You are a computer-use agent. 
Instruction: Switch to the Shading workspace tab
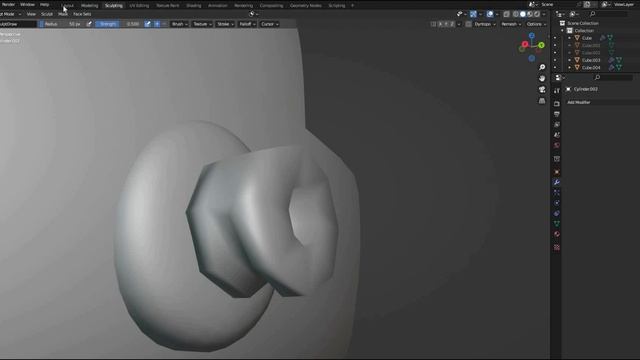point(193,6)
